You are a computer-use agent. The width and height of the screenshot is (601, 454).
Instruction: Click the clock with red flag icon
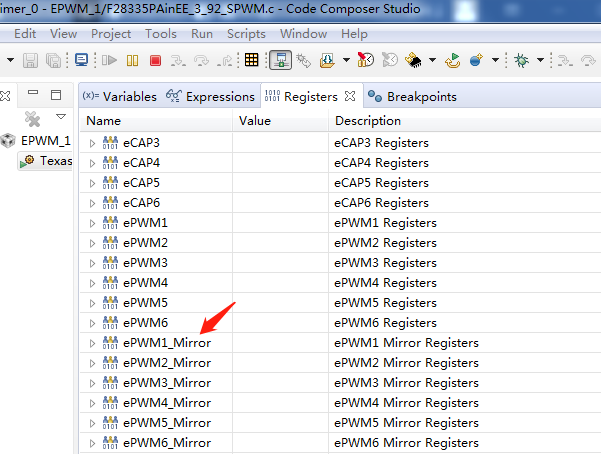366,60
